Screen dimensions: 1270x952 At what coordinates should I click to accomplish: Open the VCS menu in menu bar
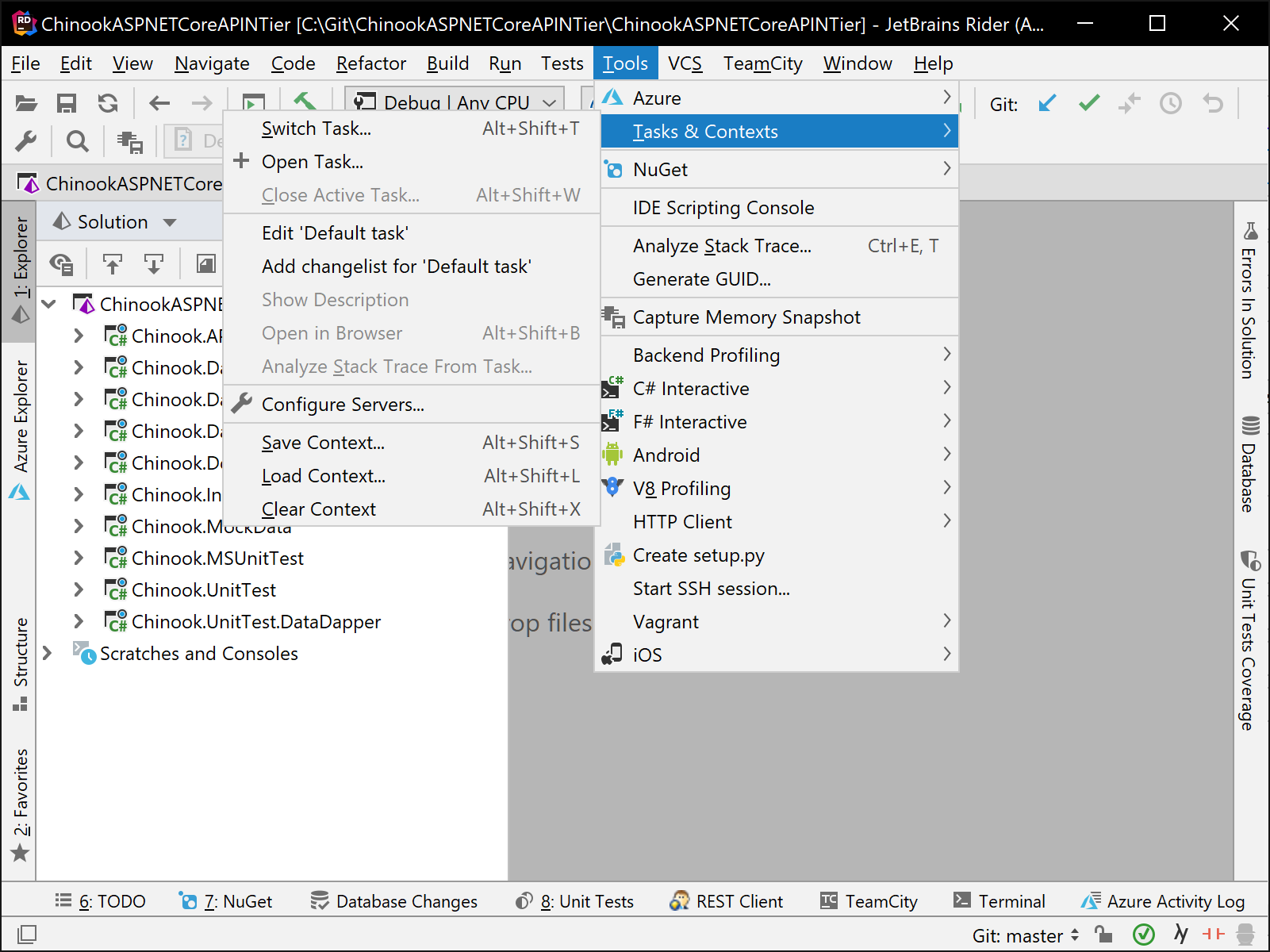tap(685, 63)
